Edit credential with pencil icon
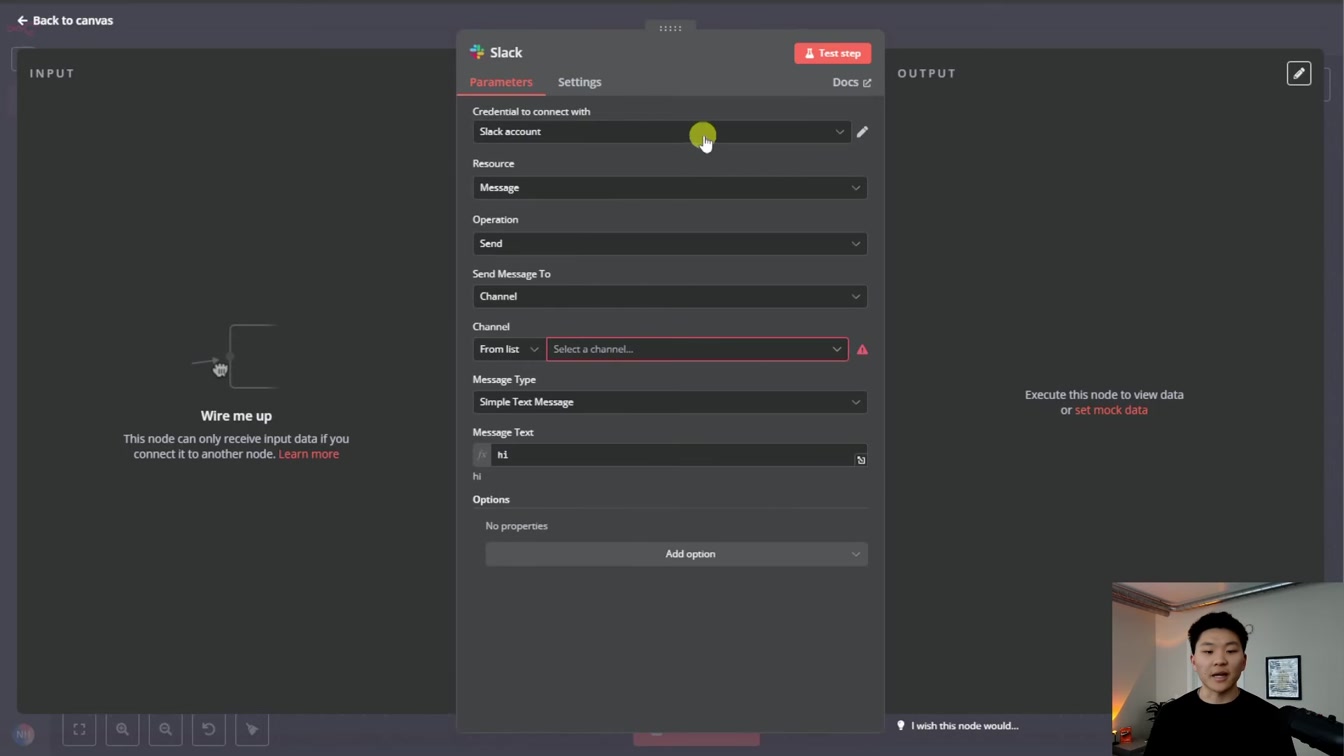 (x=862, y=131)
